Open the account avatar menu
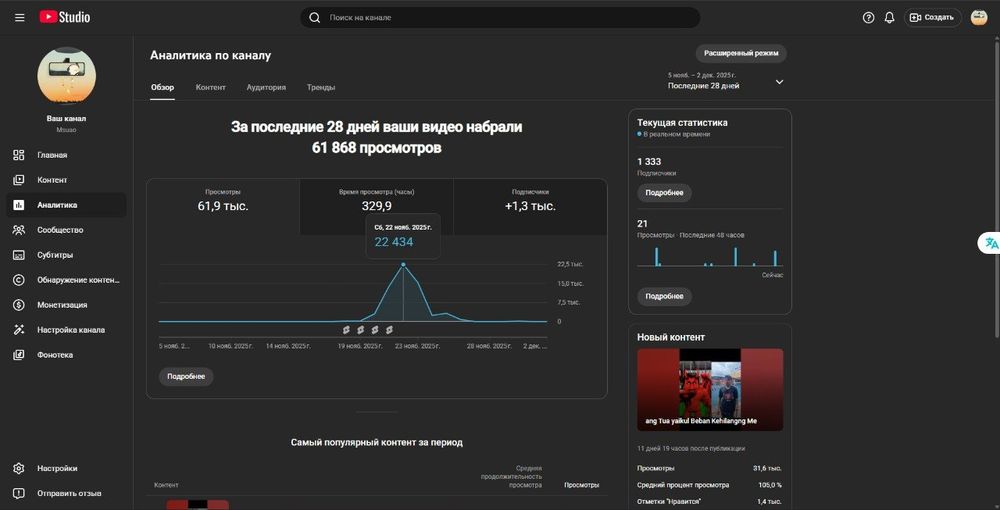Image resolution: width=1000 pixels, height=510 pixels. coord(979,18)
